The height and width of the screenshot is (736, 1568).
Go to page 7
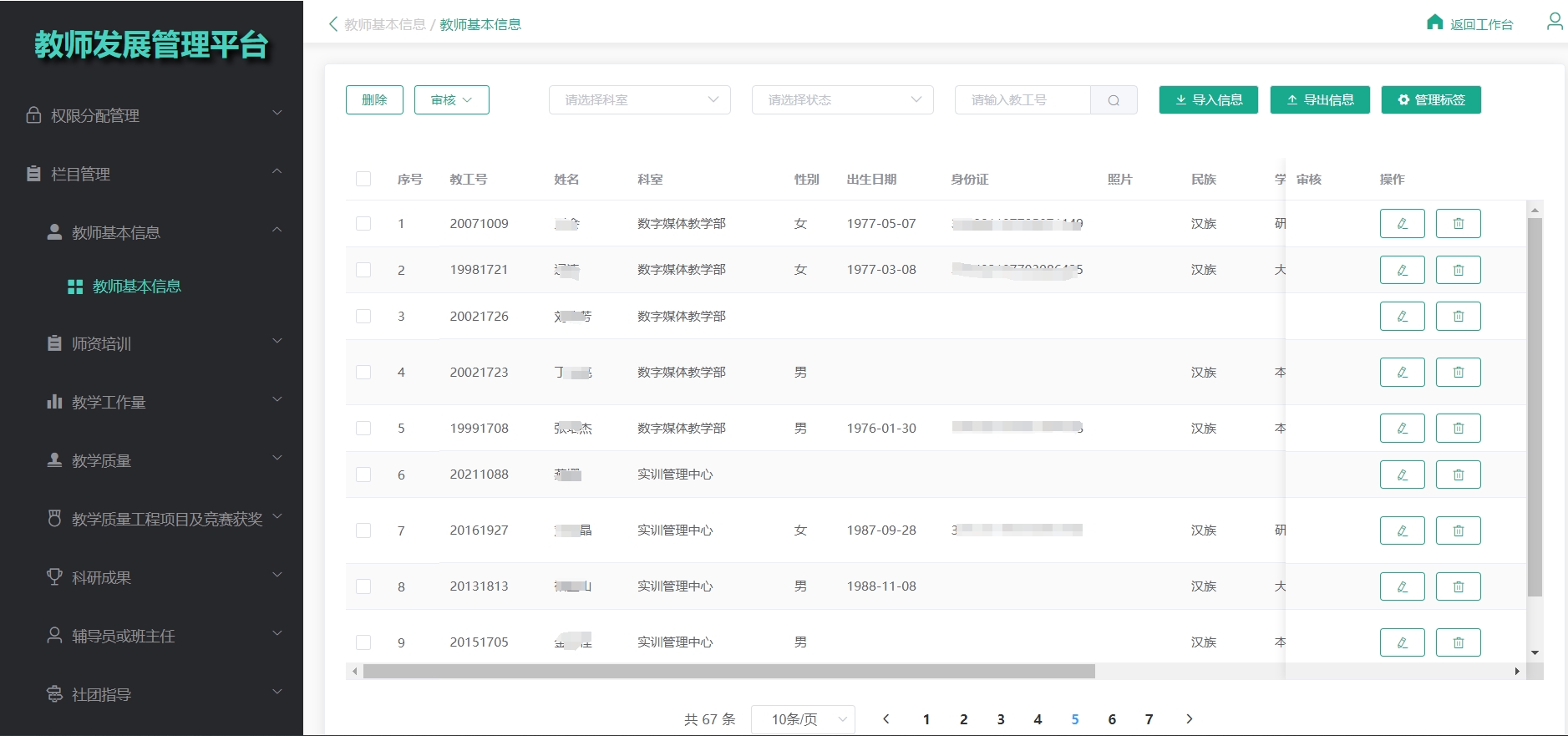pos(1149,719)
